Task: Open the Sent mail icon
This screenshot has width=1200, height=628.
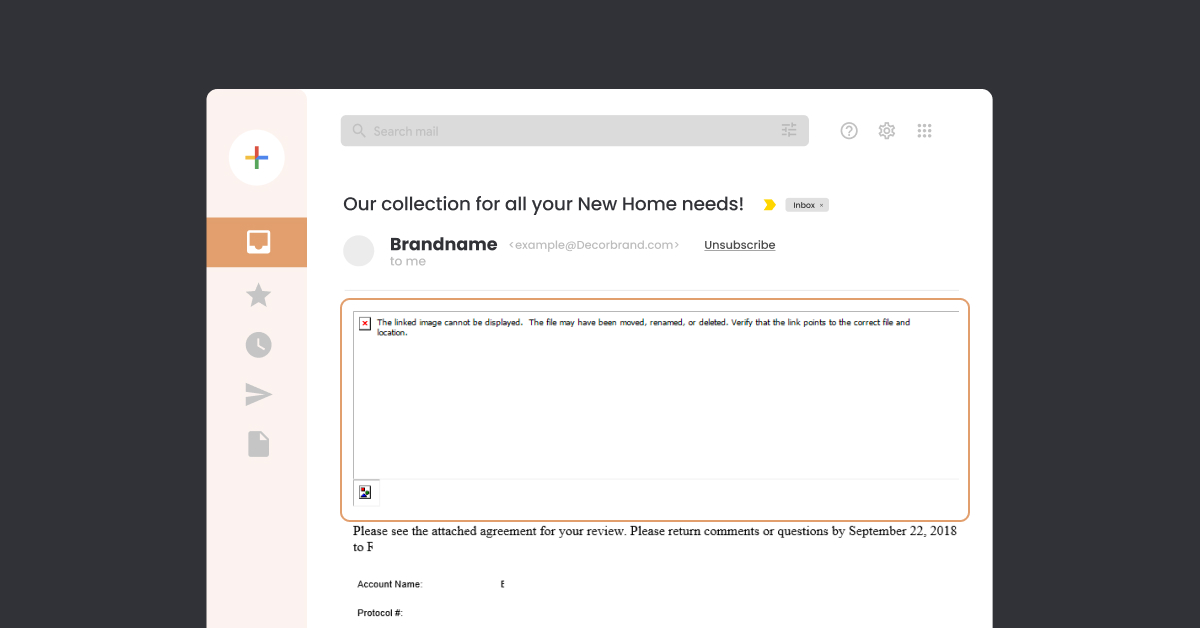Action: pos(258,394)
